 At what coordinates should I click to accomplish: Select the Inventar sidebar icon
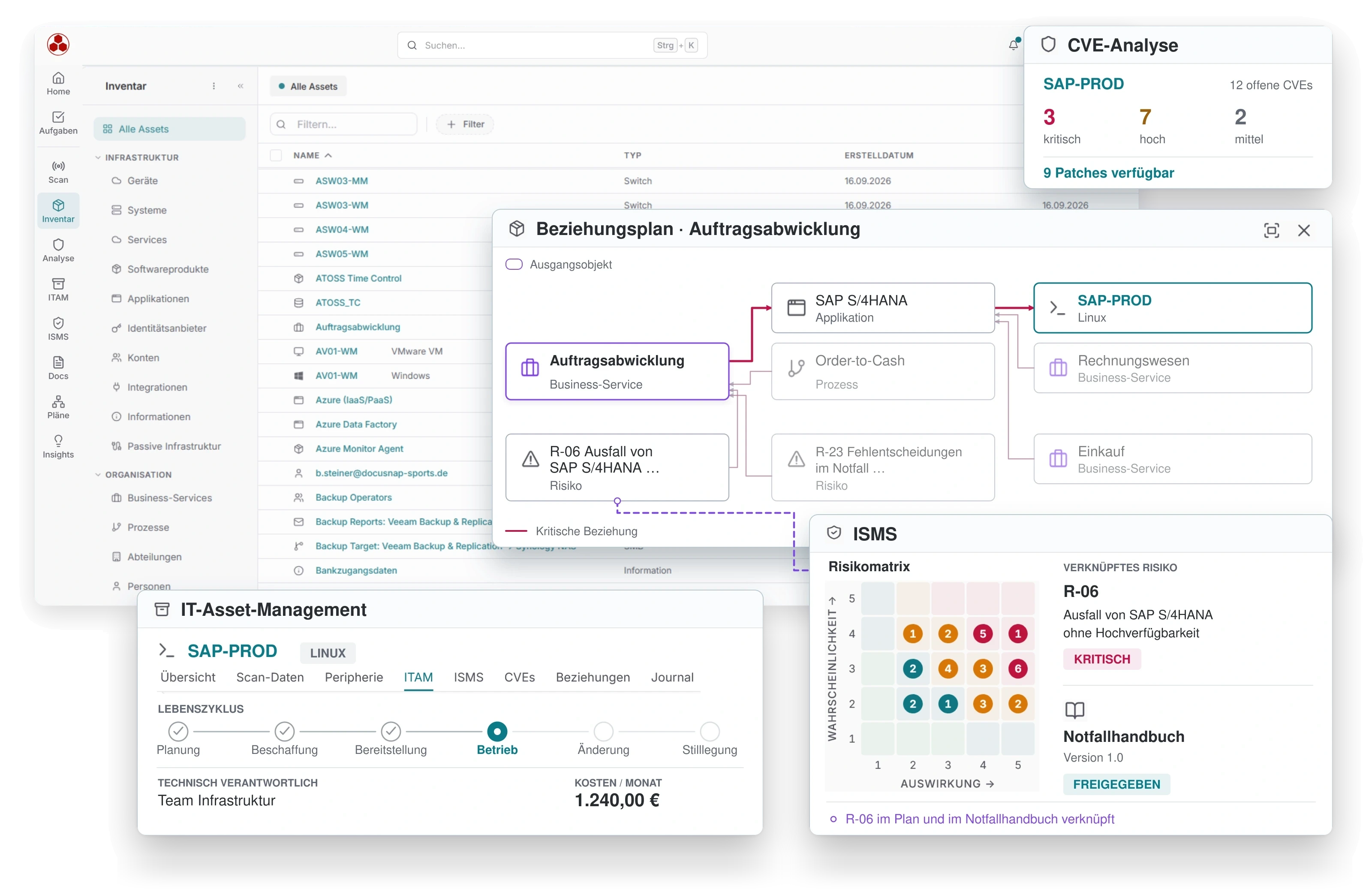[58, 211]
